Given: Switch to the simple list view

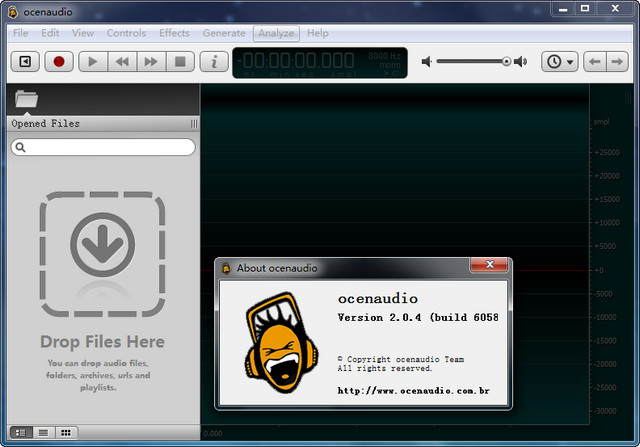Looking at the screenshot, I should (x=43, y=432).
